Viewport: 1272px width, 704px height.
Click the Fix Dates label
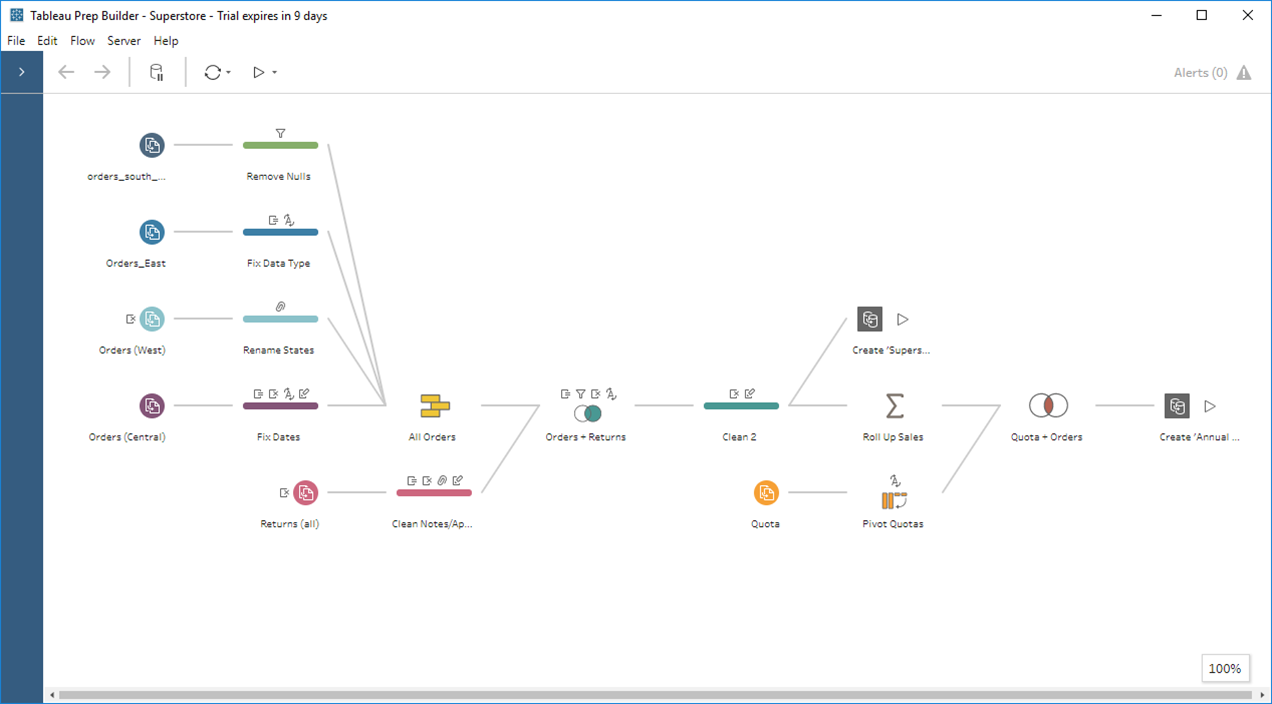pos(279,437)
